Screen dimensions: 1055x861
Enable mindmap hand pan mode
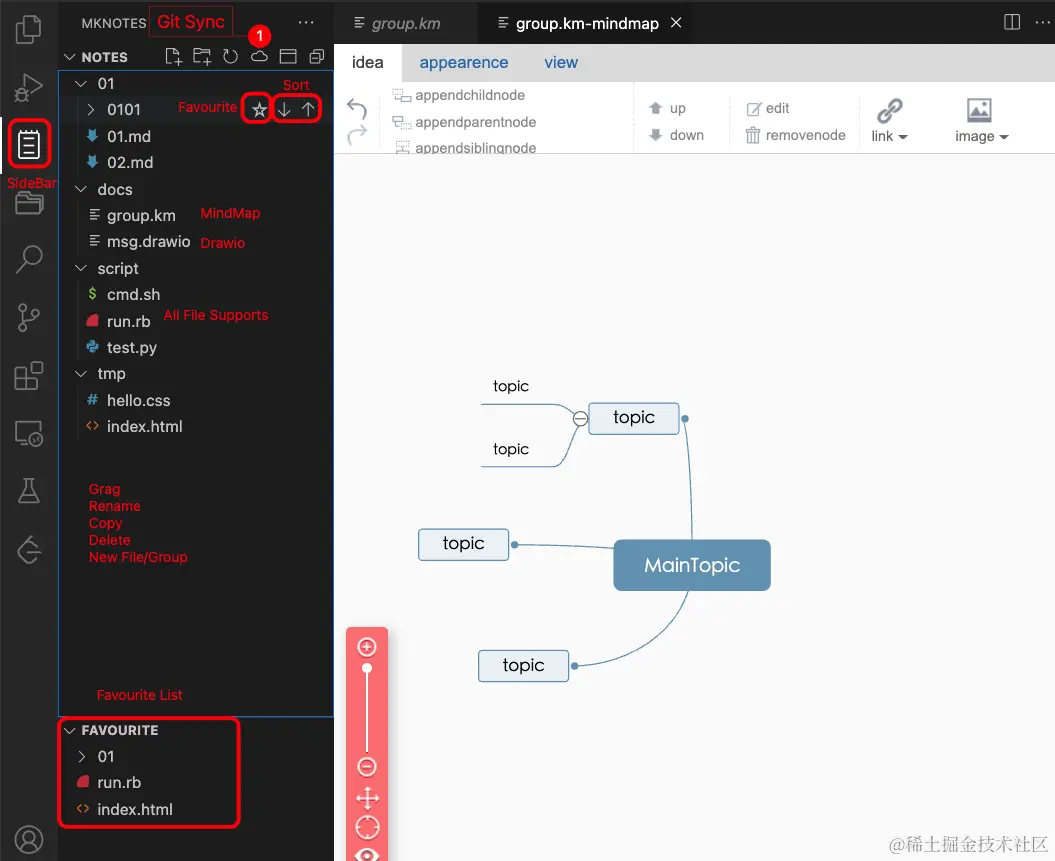(367, 798)
